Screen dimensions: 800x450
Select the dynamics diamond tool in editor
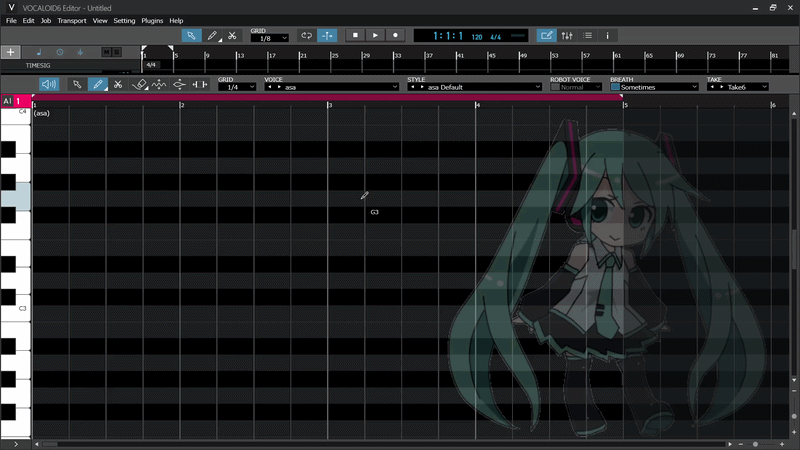(x=180, y=84)
